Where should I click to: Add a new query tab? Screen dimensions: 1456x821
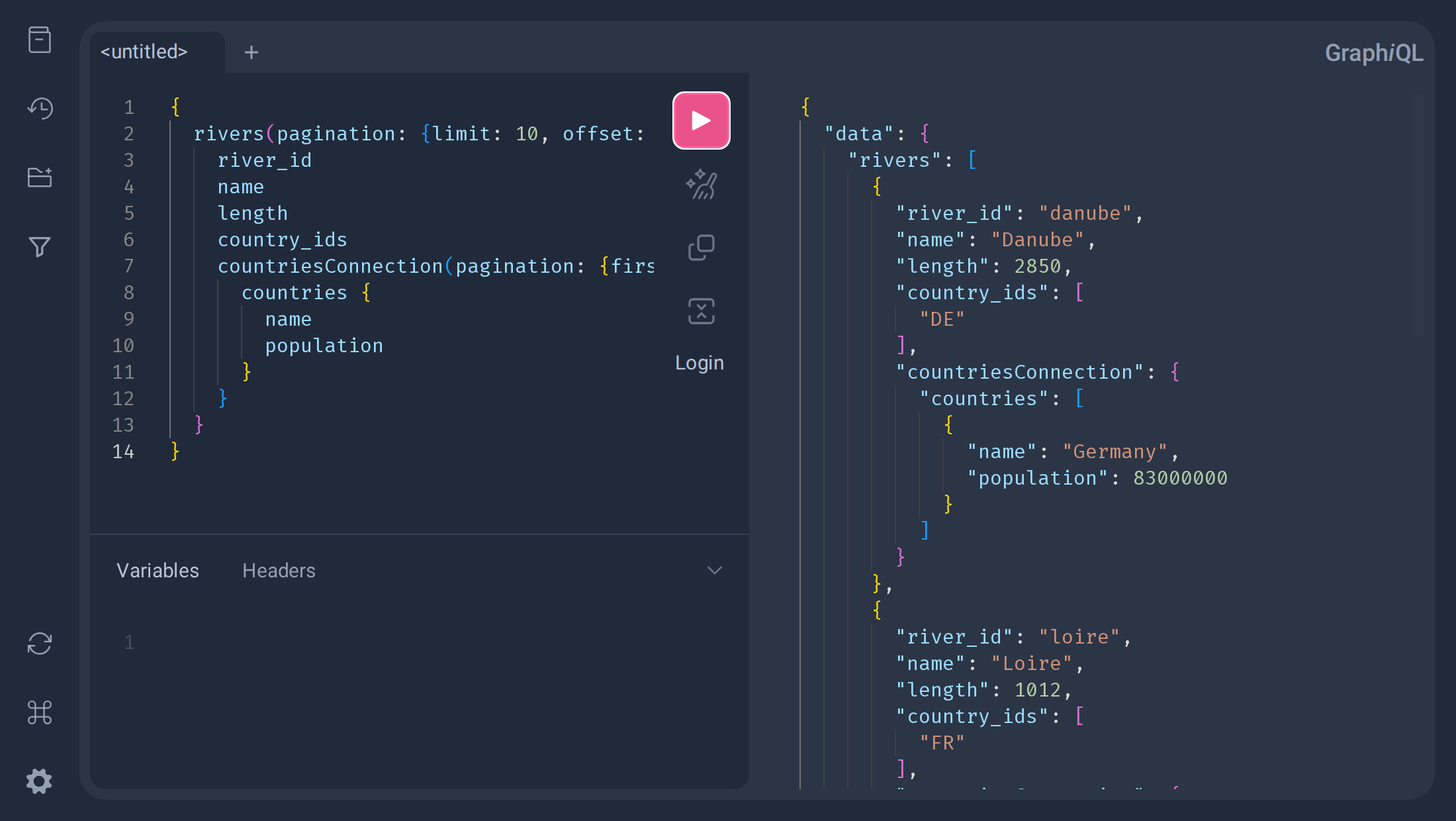click(x=251, y=52)
